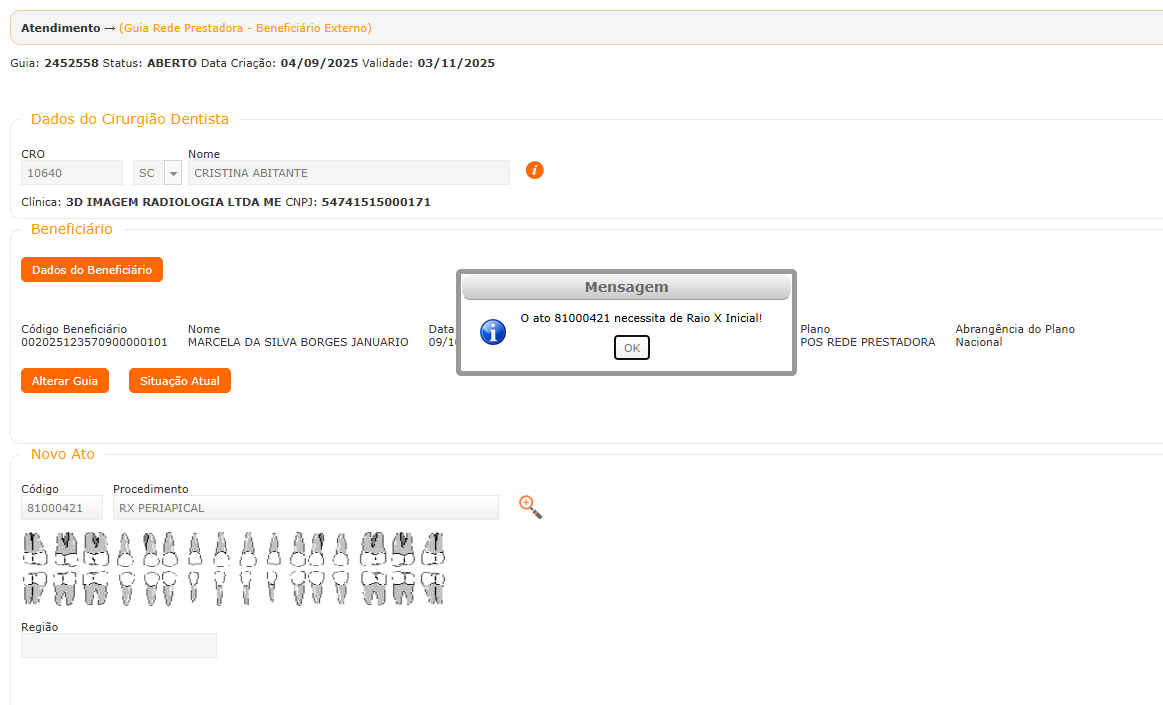Screen dimensions: 1163x705
Task: Open the SC state dropdown for CRO
Action: 173,173
